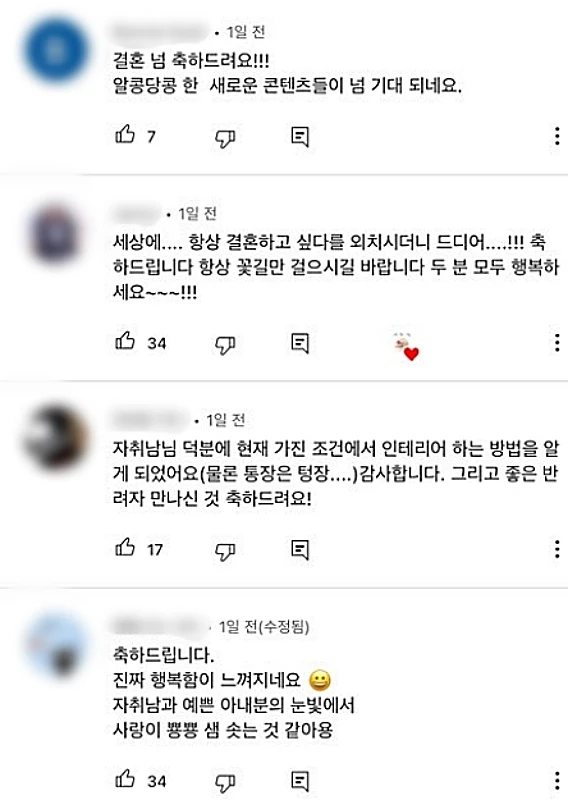Viewport: 568px width, 800px height.
Task: Dislike the comment starting with 세상에
Action: click(x=225, y=344)
